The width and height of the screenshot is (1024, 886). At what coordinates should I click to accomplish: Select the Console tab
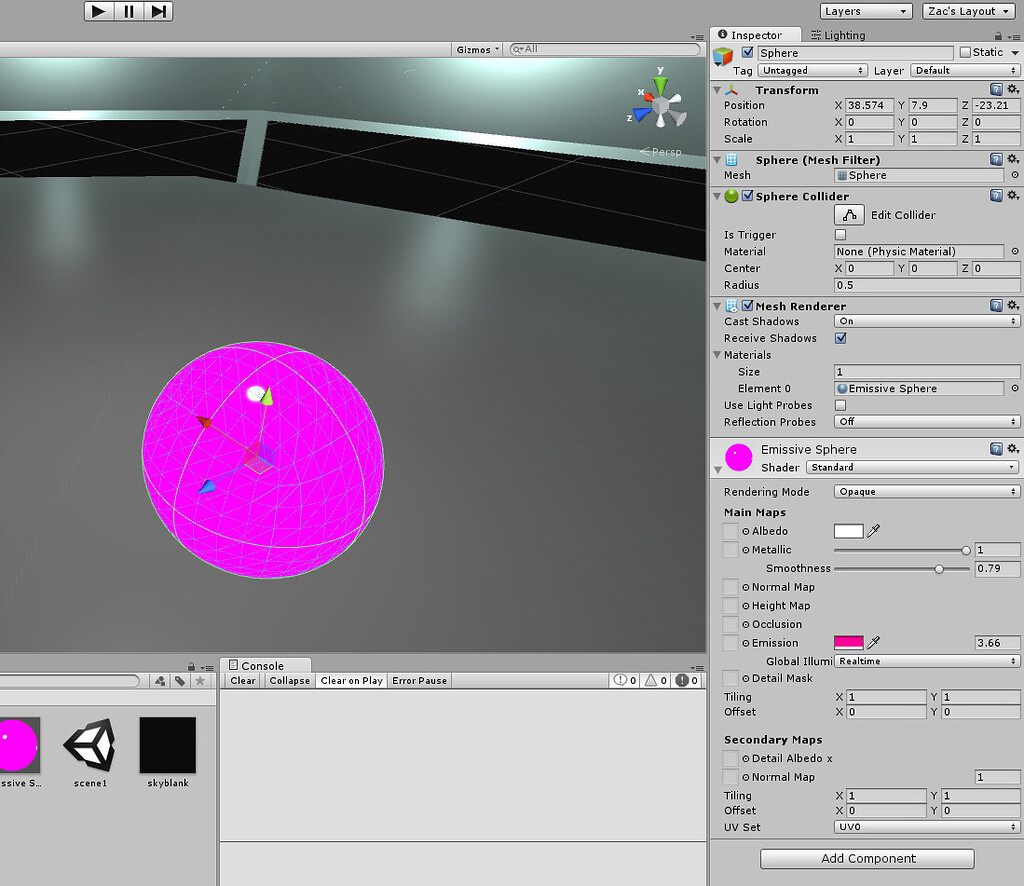265,664
